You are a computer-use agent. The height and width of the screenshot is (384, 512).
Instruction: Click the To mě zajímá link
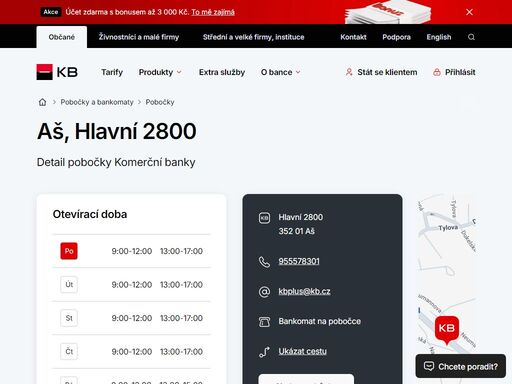click(213, 12)
